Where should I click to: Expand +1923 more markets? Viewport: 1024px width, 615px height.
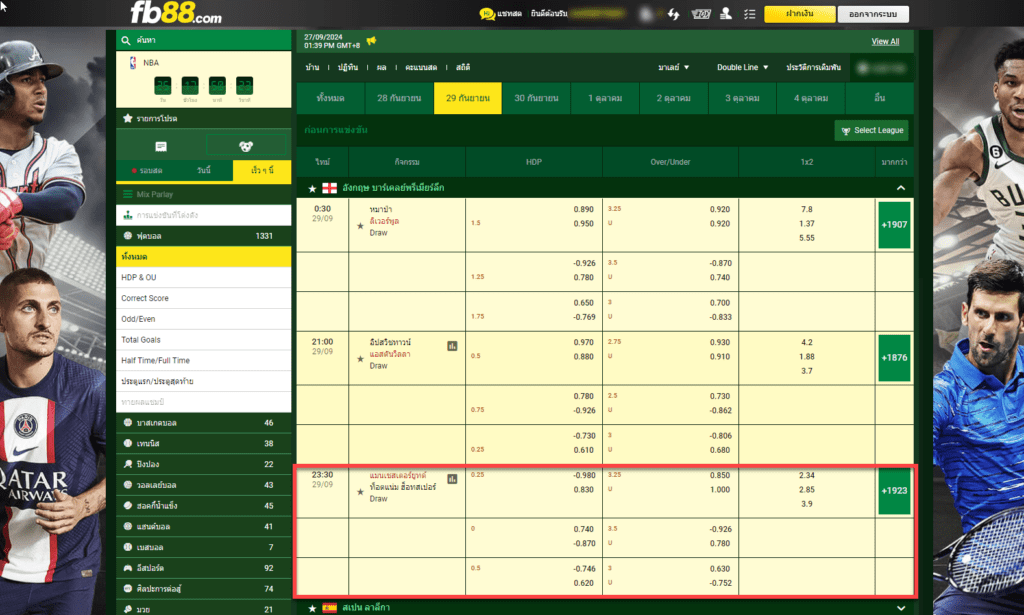[894, 491]
